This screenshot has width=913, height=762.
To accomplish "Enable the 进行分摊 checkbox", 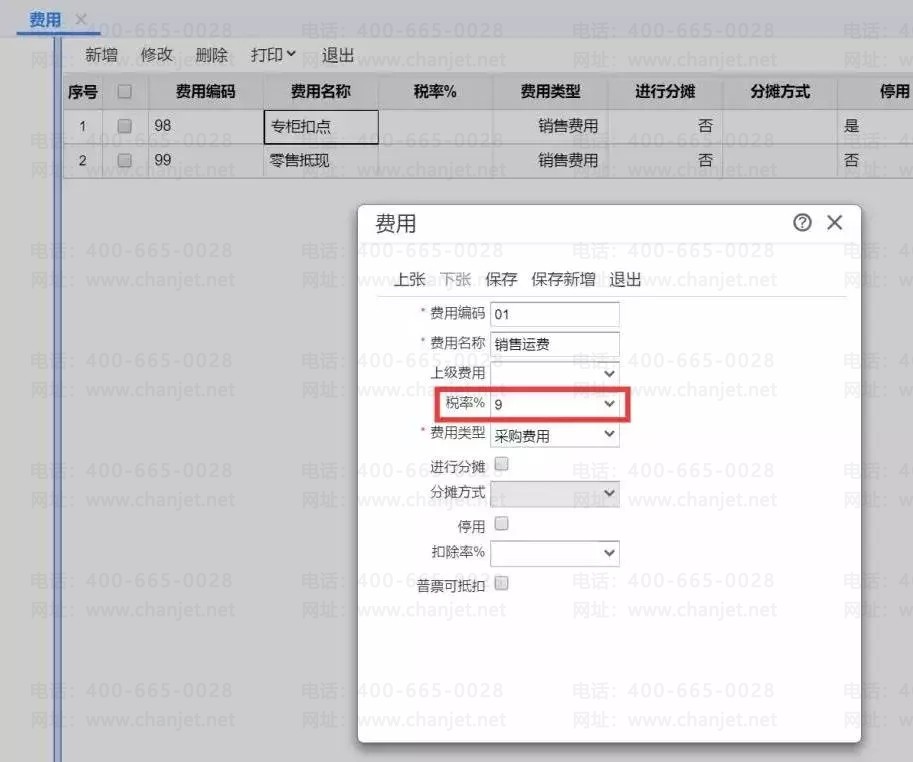I will pyautogui.click(x=501, y=463).
